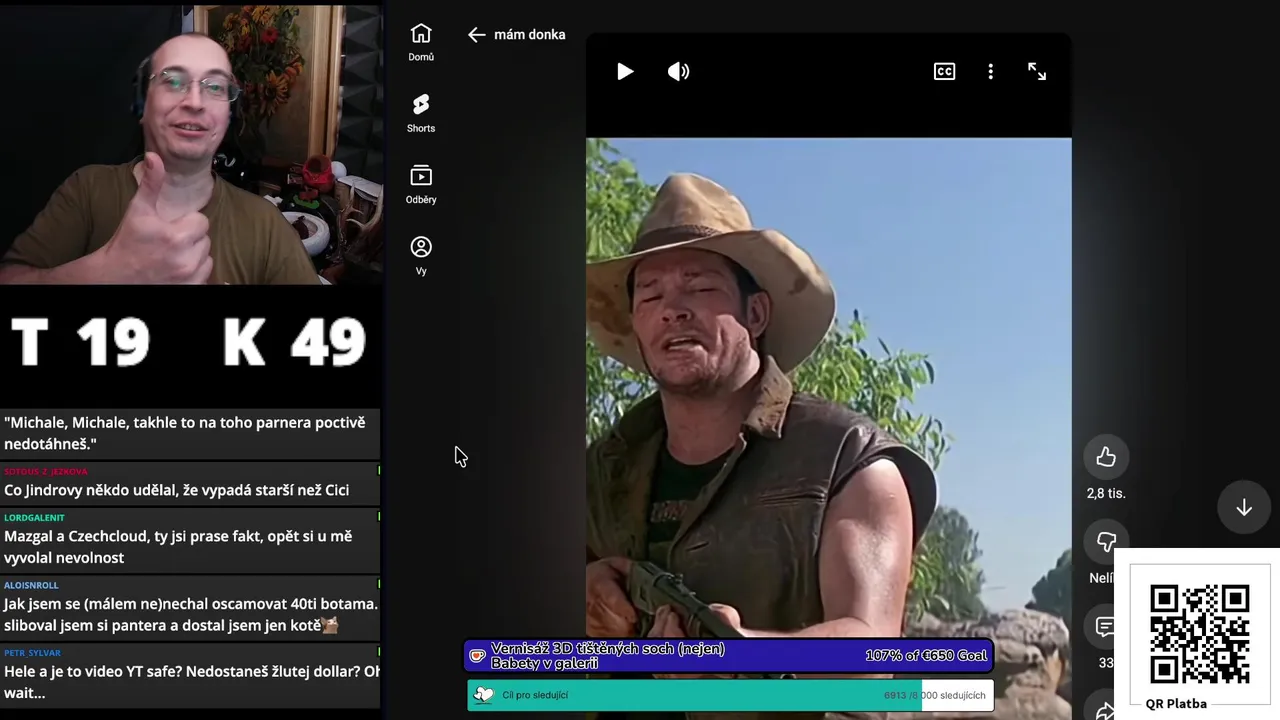Click the Vernisáž donation goal bar
The width and height of the screenshot is (1280, 720).
[729, 656]
